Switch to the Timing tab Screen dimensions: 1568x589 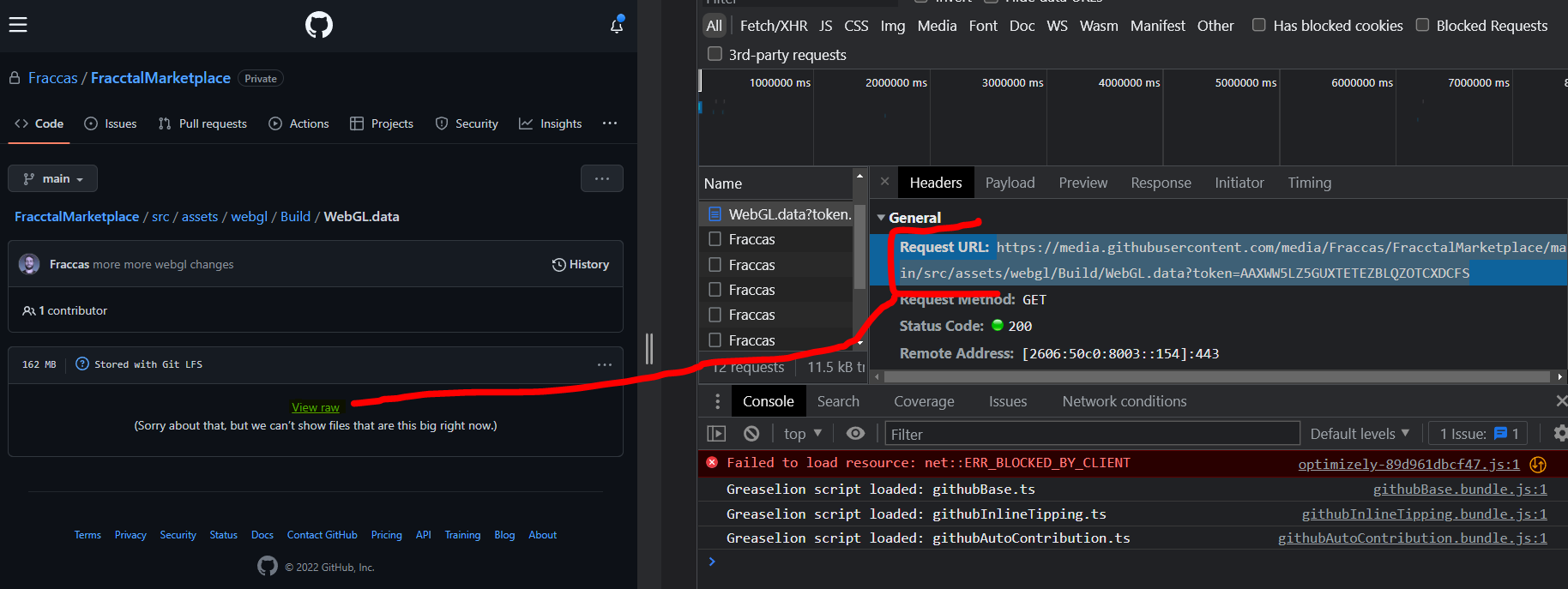tap(1310, 183)
